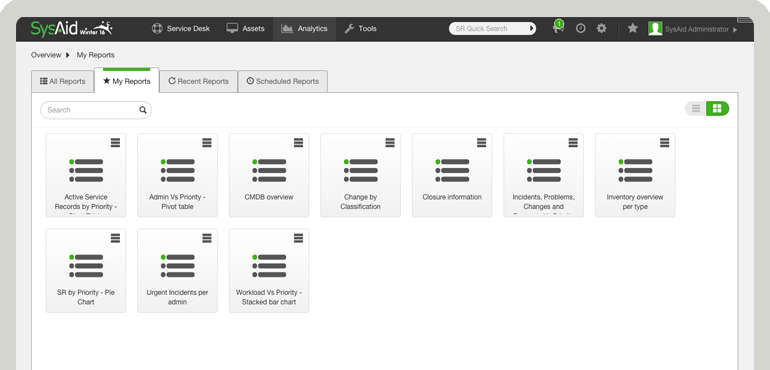The height and width of the screenshot is (370, 770).
Task: Open the settings gear icon
Action: point(601,28)
